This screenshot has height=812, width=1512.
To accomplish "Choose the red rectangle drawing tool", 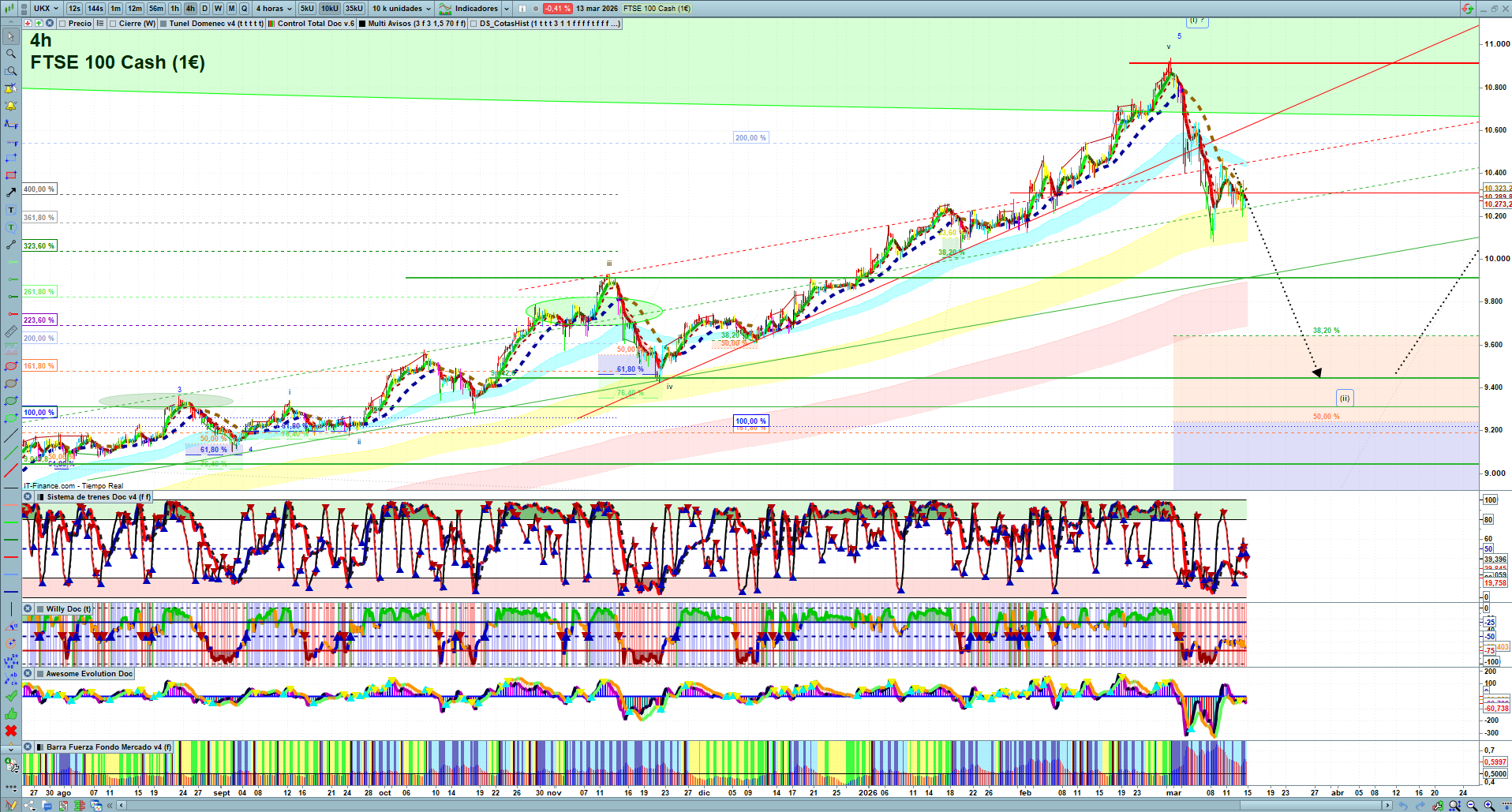I will click(11, 175).
